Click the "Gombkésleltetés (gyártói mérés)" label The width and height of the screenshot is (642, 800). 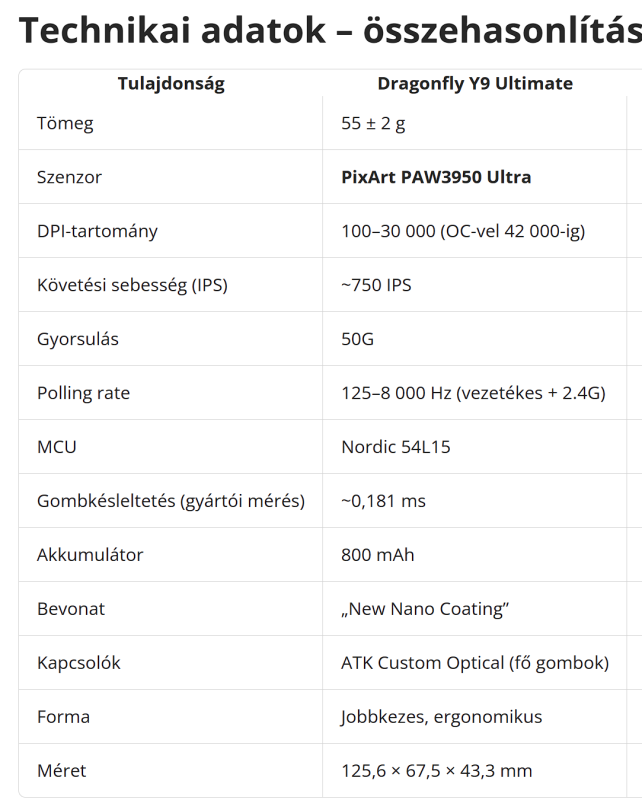(x=170, y=502)
